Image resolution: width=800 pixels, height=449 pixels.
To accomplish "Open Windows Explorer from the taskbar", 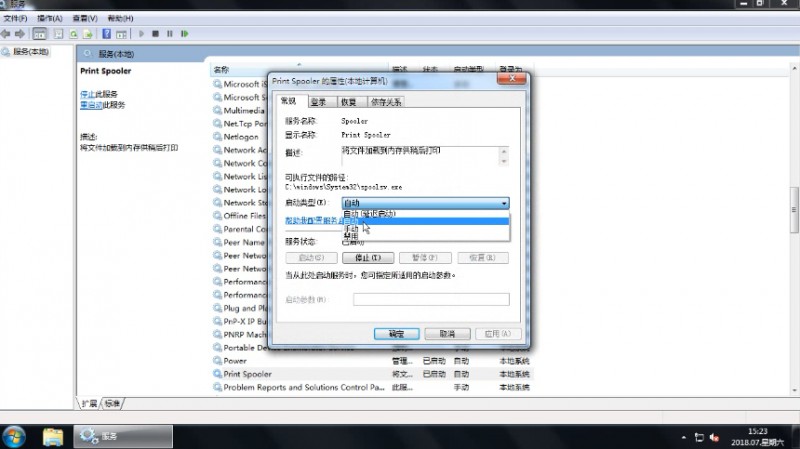I will point(53,437).
